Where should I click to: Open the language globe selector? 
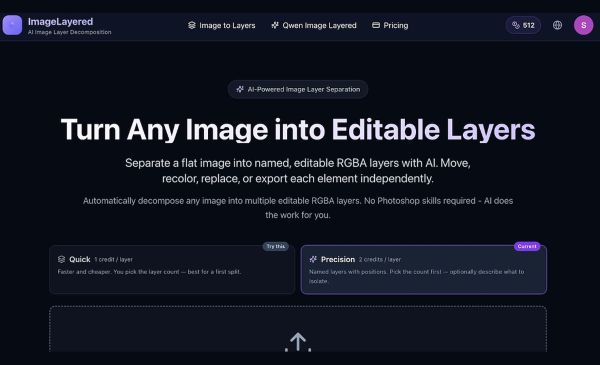tap(558, 25)
